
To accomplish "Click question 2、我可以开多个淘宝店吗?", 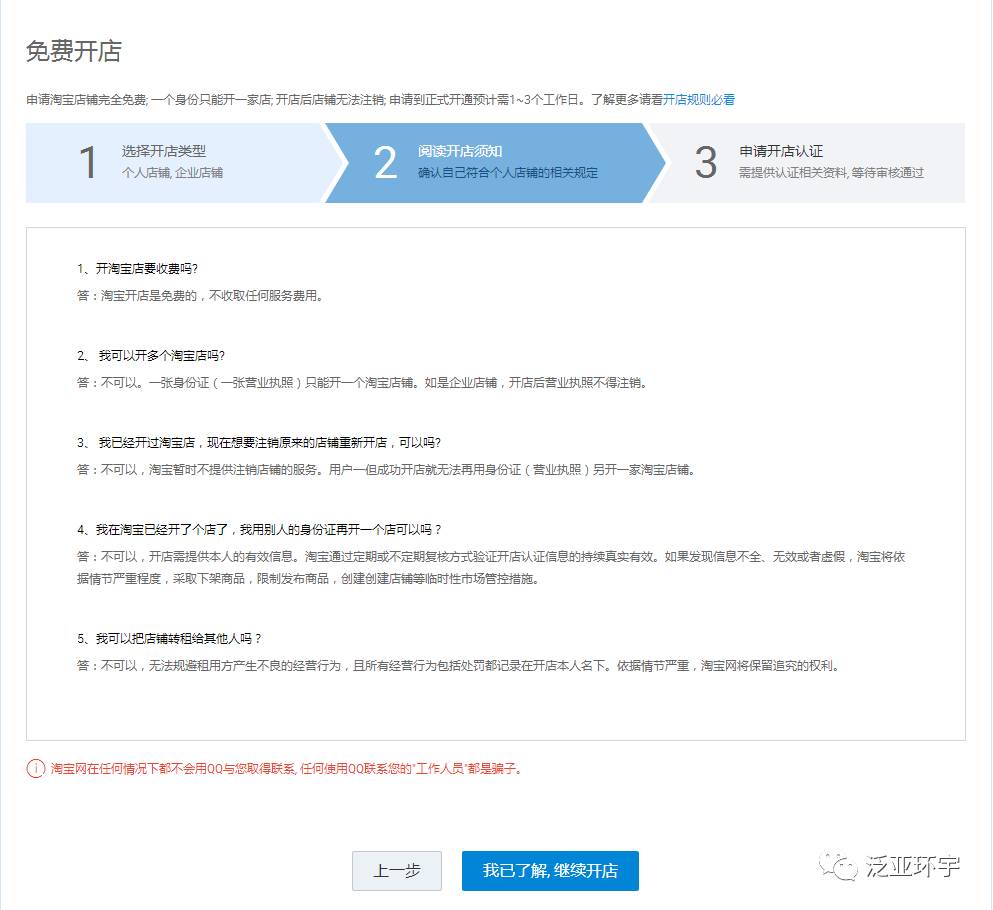I will [151, 355].
